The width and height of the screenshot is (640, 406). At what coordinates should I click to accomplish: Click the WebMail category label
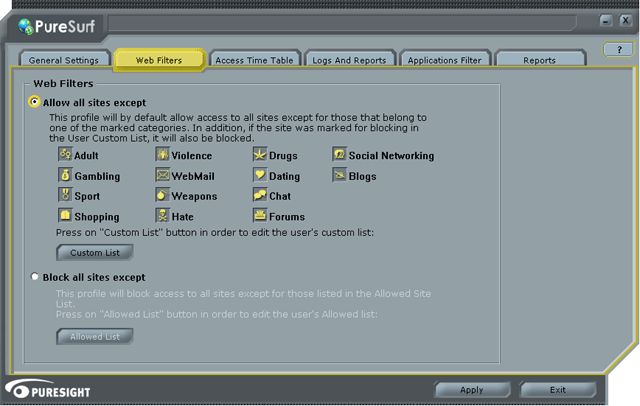click(x=193, y=176)
